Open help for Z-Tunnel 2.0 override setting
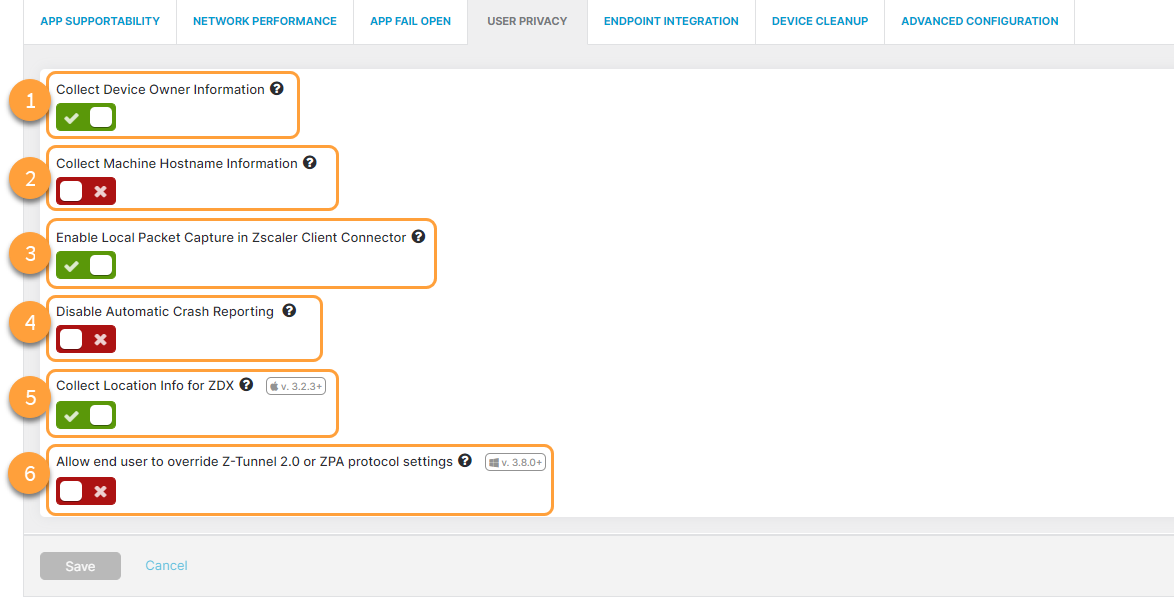 coord(465,461)
